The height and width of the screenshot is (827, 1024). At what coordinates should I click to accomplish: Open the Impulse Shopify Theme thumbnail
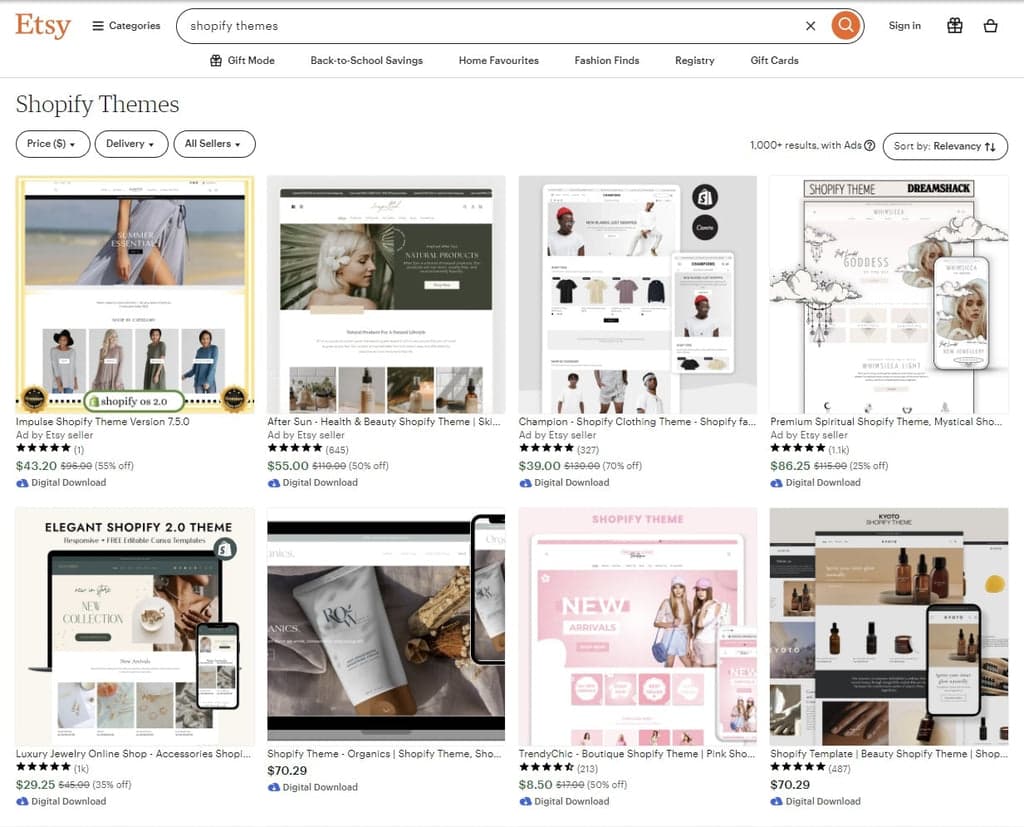point(135,294)
